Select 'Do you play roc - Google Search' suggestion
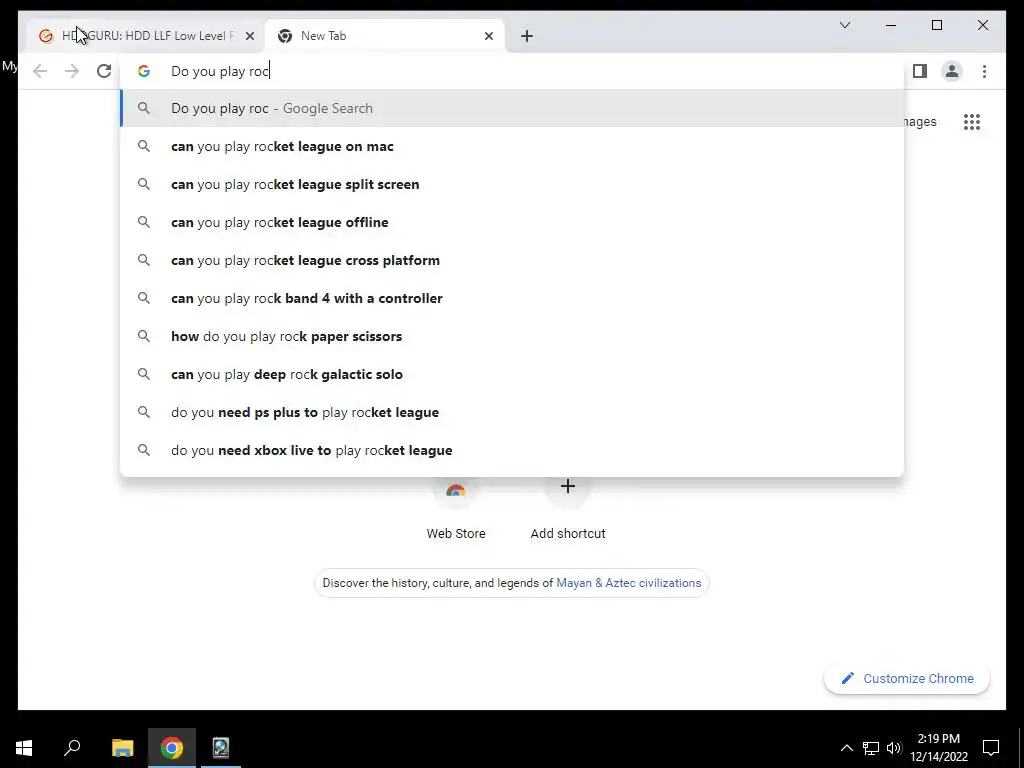Image resolution: width=1024 pixels, height=768 pixels. coord(512,108)
